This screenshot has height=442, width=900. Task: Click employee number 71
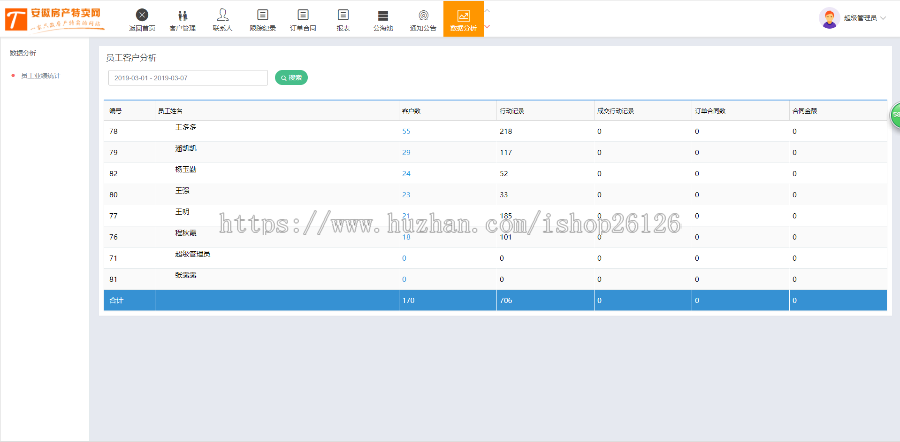[113, 258]
